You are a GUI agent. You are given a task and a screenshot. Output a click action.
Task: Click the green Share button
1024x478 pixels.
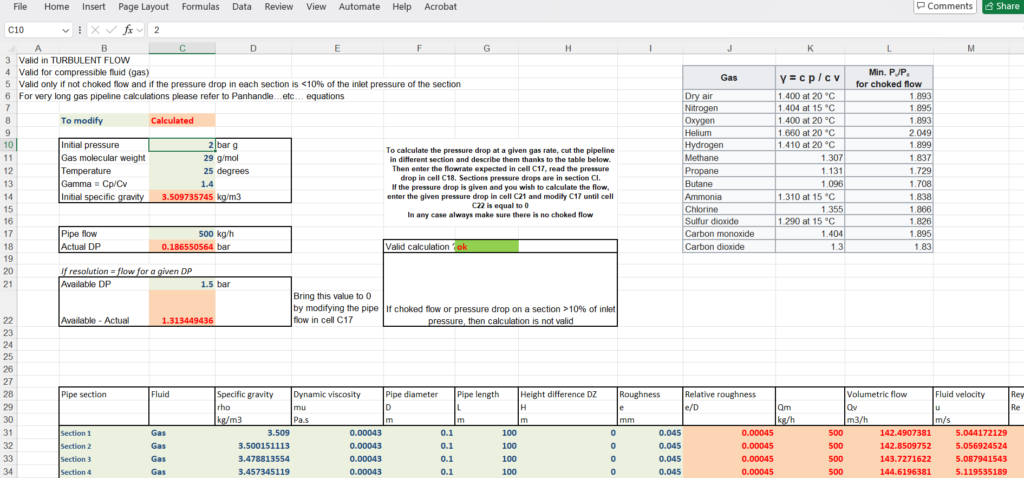click(x=1003, y=6)
